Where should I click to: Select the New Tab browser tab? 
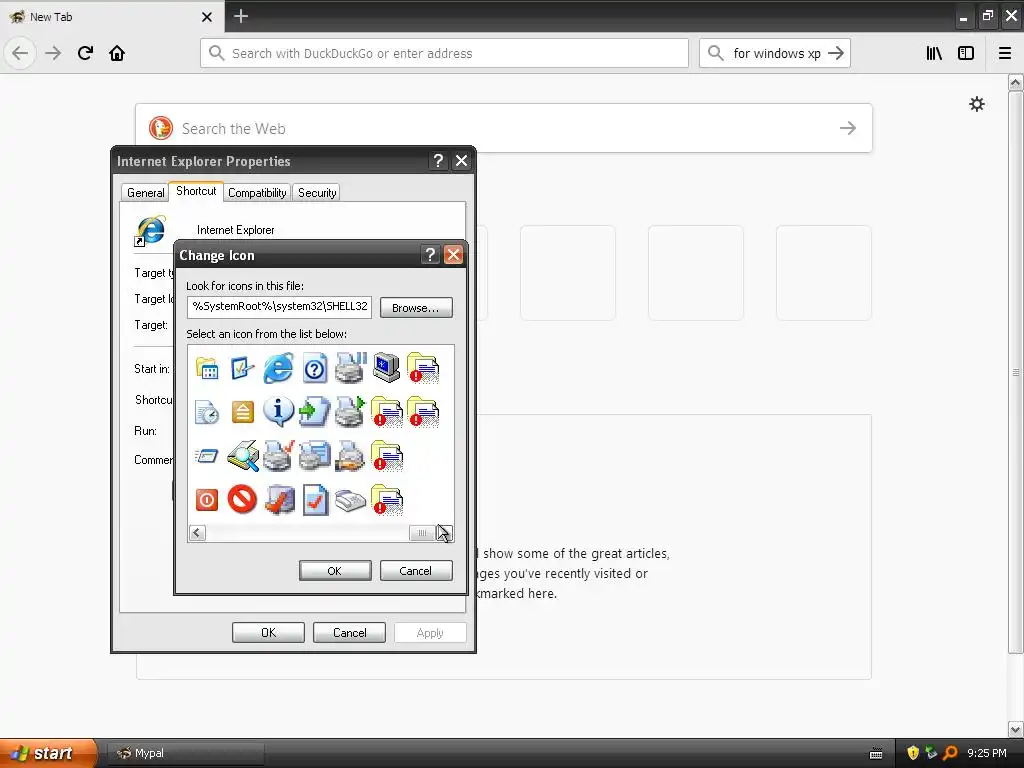coord(111,16)
